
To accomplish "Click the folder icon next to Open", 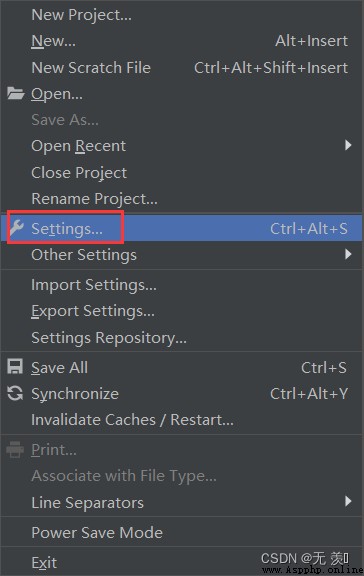I will (x=15, y=93).
